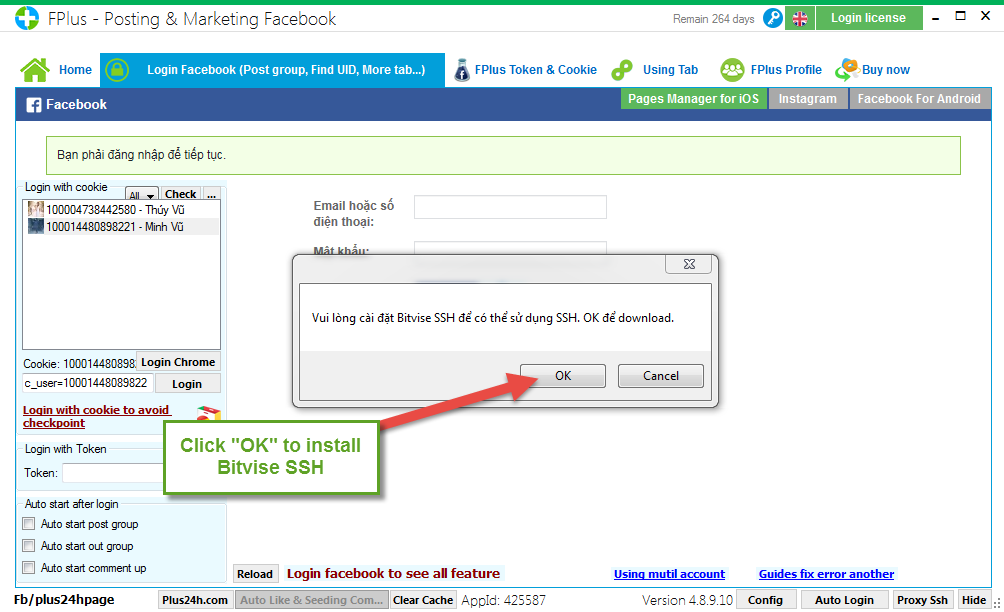This screenshot has height=612, width=1004.
Task: Click the Buy now cart icon
Action: click(847, 70)
